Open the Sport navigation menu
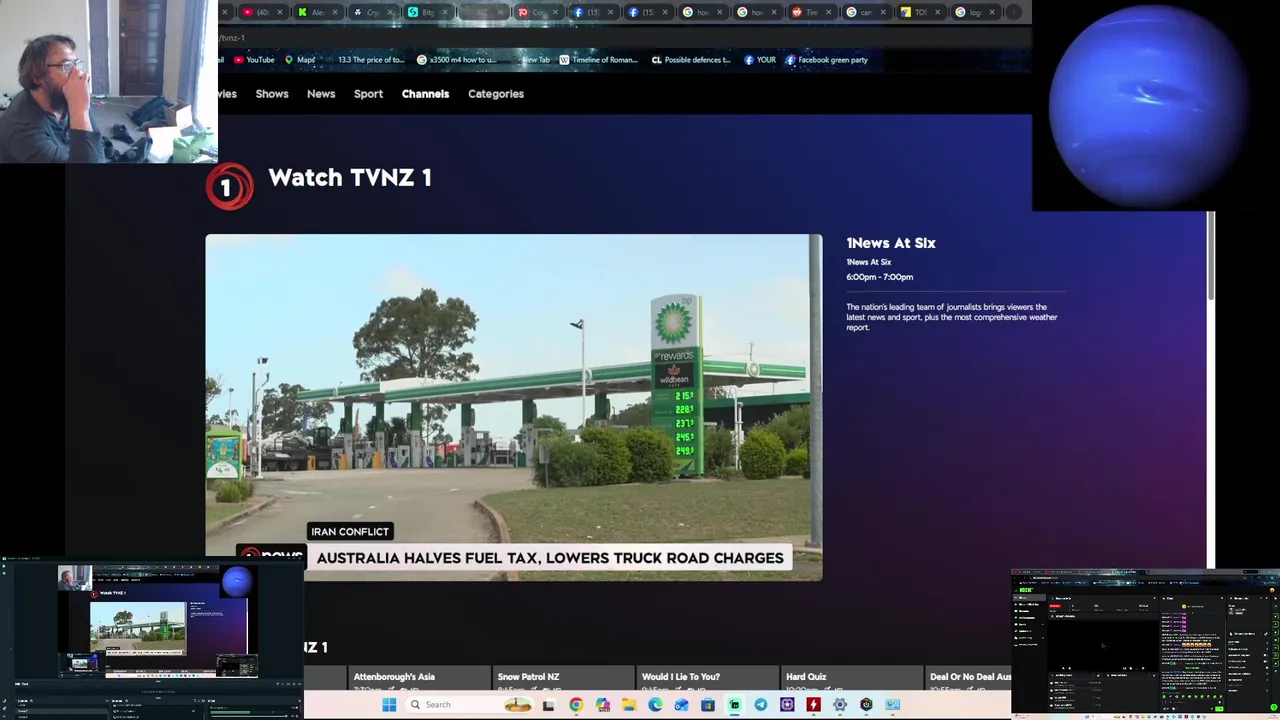 pos(368,94)
